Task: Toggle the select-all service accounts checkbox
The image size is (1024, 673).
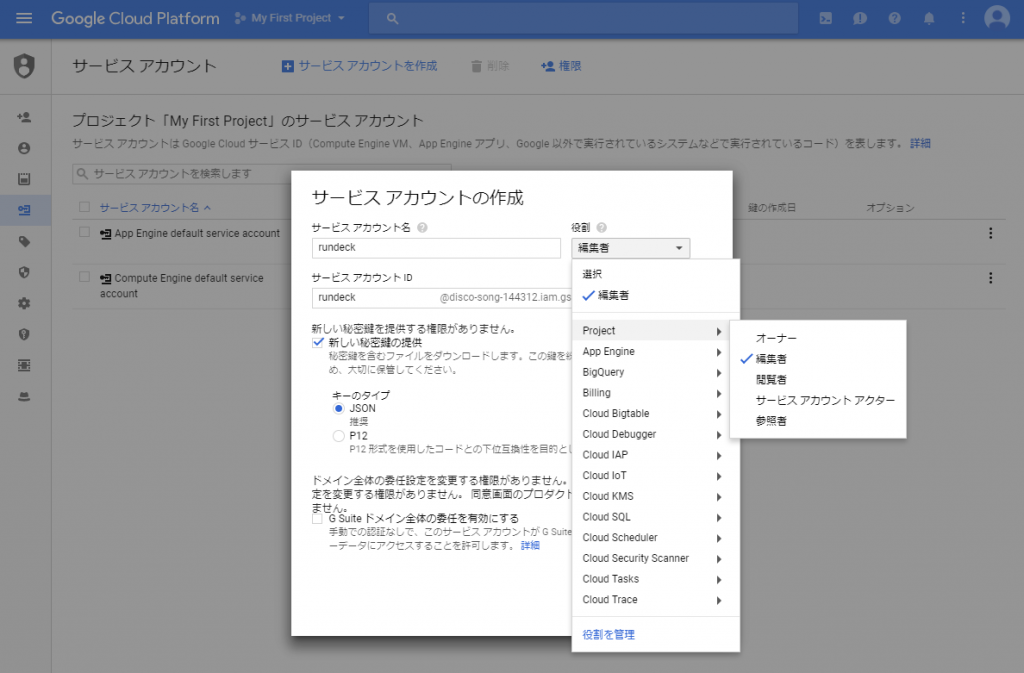Action: tap(84, 207)
